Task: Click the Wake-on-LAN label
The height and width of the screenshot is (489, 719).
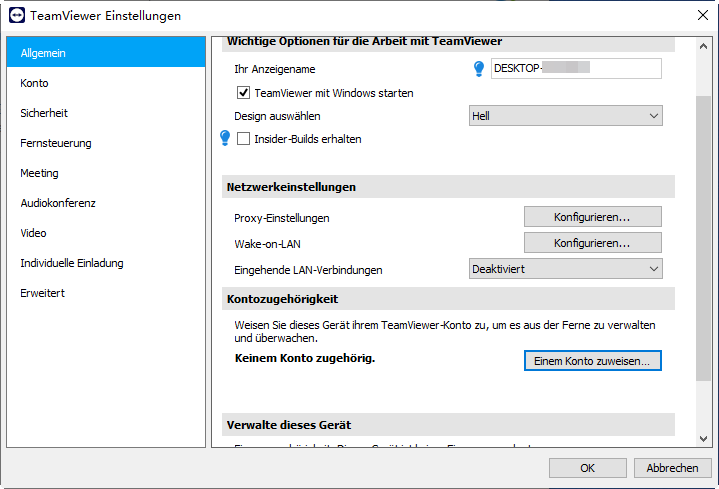Action: coord(267,244)
